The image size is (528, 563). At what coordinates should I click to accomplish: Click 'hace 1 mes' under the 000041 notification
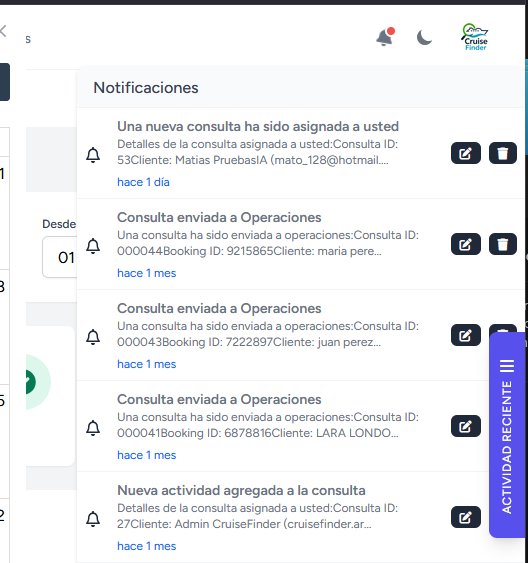[x=146, y=455]
